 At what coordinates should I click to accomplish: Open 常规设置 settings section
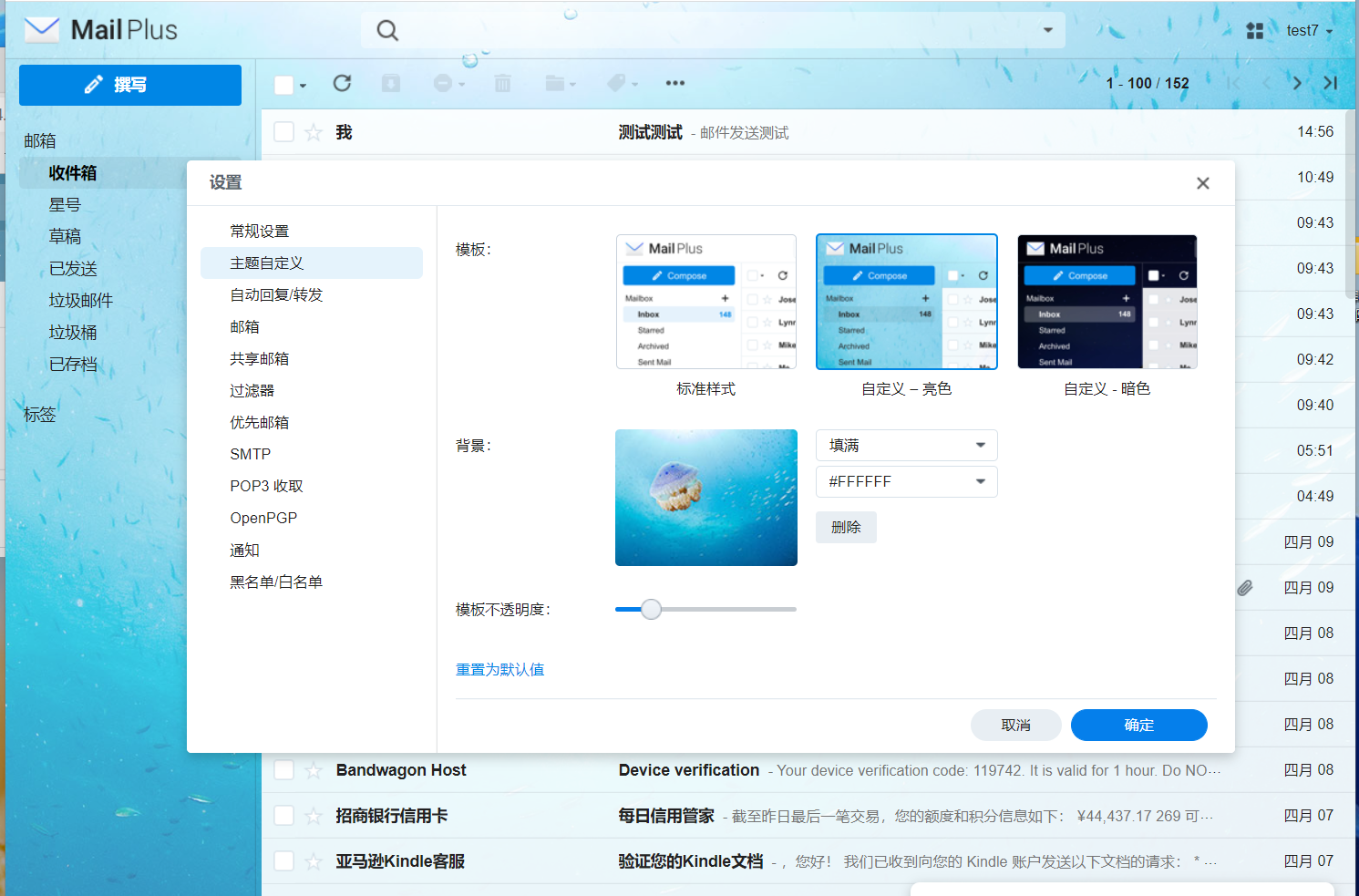(312, 232)
